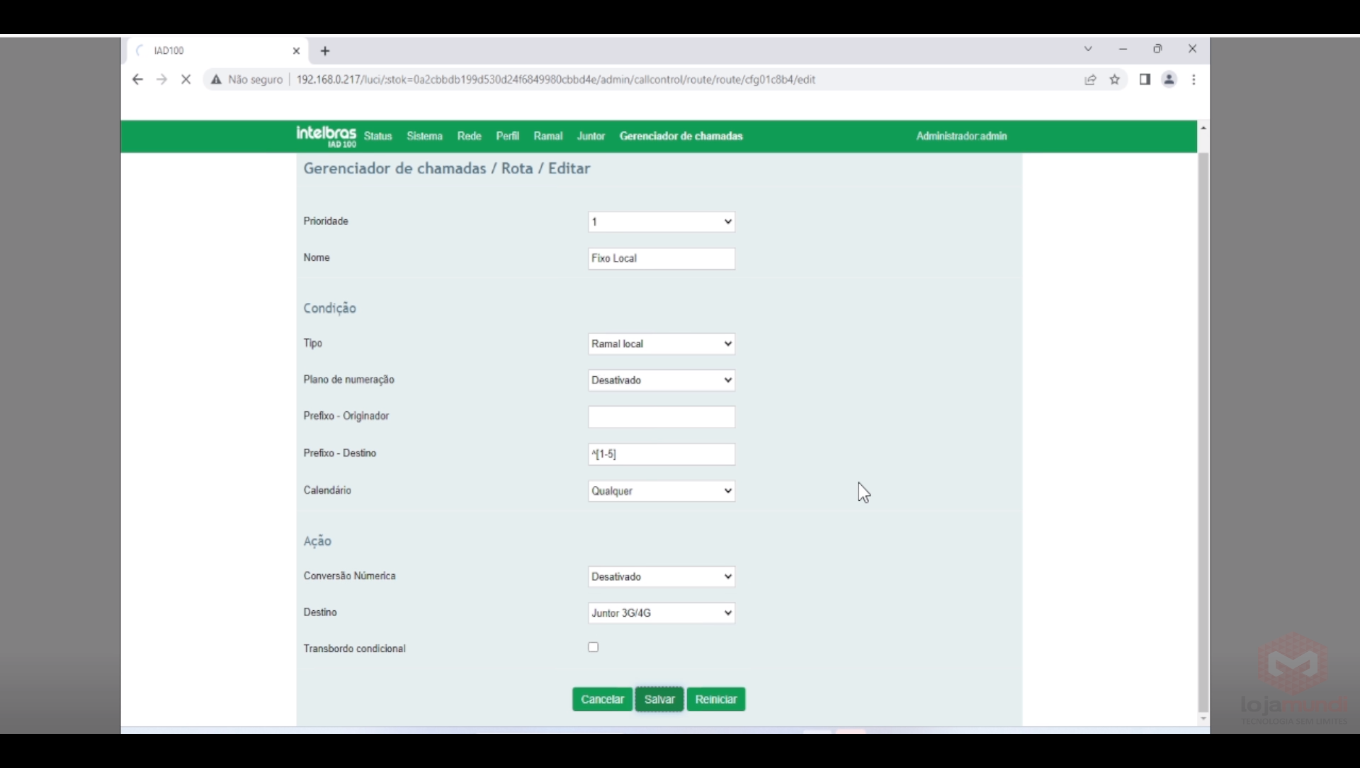Screen dimensions: 1360x768
Task: Click the Ação section heading
Action: coord(317,541)
